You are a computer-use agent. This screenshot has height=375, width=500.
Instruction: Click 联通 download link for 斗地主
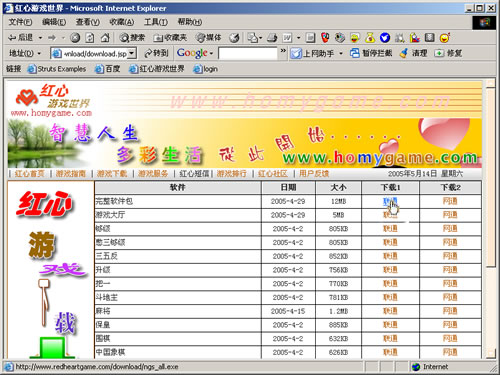390,297
